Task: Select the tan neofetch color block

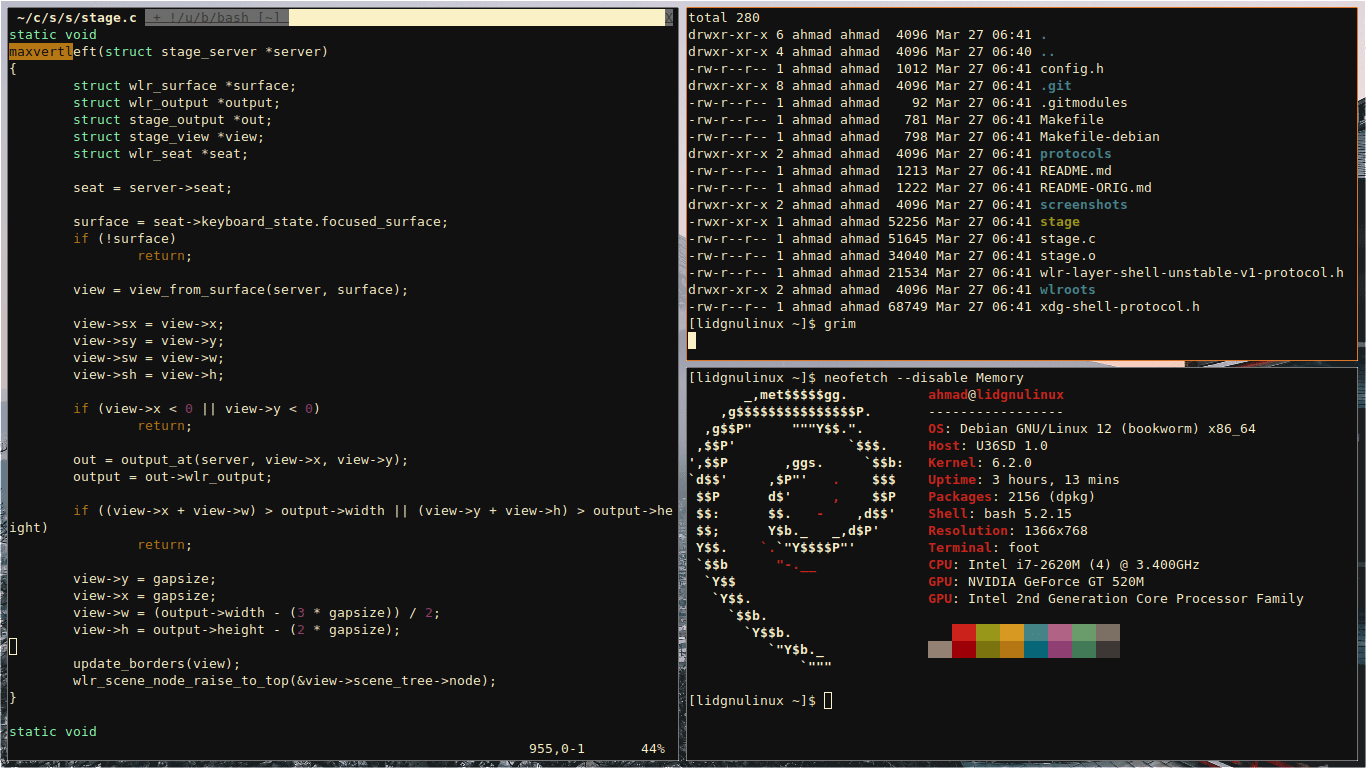Action: pyautogui.click(x=940, y=649)
